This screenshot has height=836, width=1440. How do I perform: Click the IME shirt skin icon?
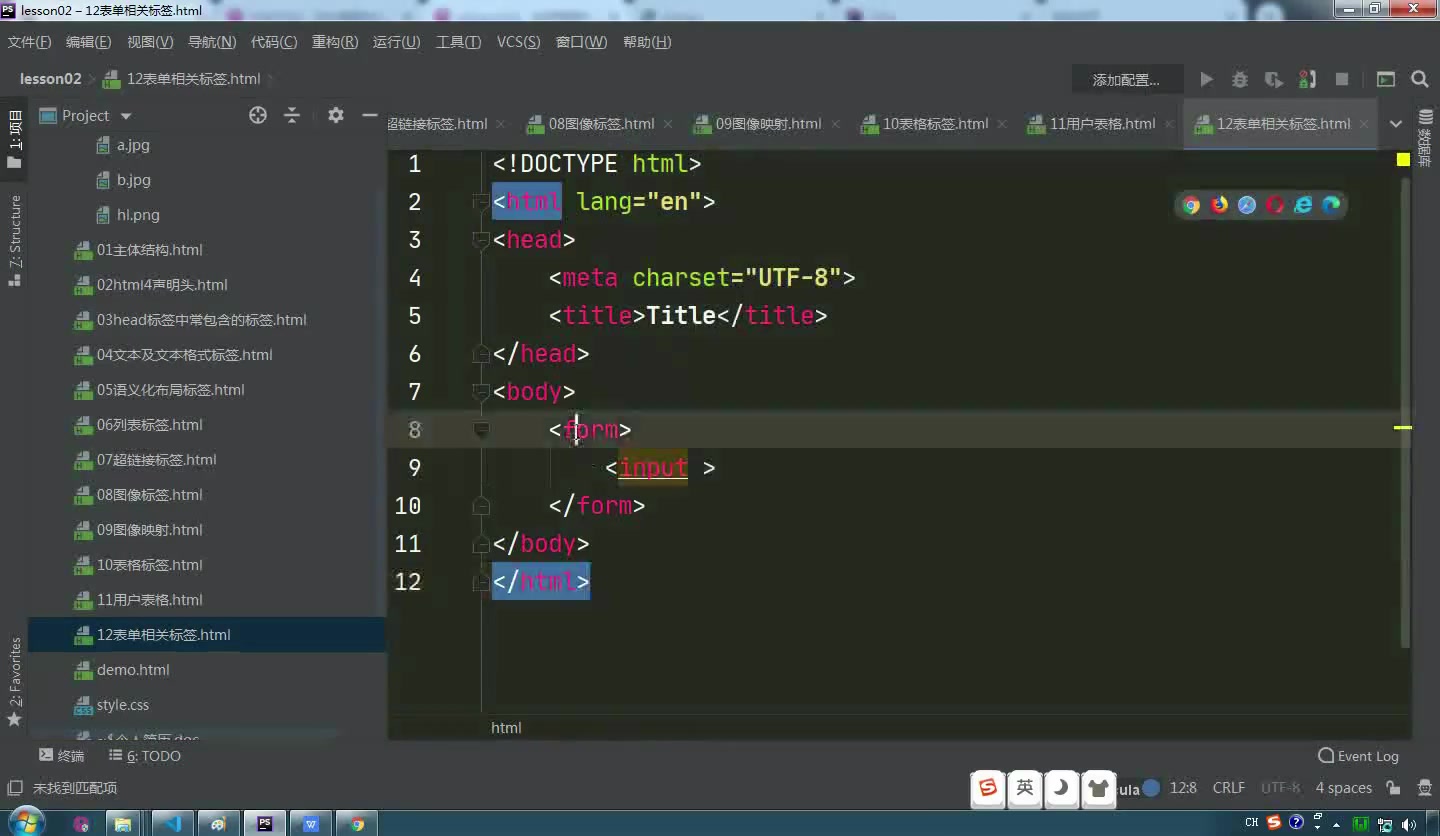pos(1098,788)
